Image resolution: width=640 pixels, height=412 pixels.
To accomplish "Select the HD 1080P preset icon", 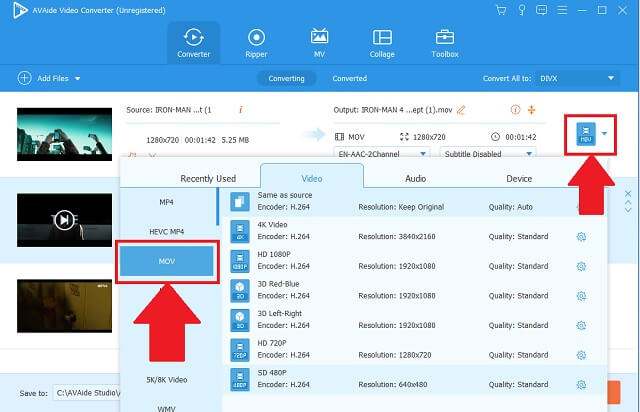I will pos(240,261).
